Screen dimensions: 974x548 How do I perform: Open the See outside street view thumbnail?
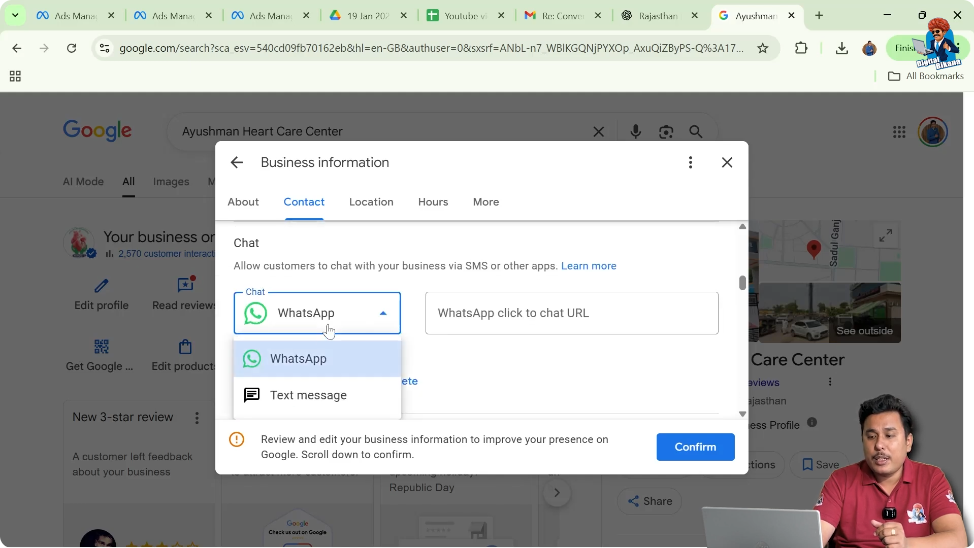830,313
